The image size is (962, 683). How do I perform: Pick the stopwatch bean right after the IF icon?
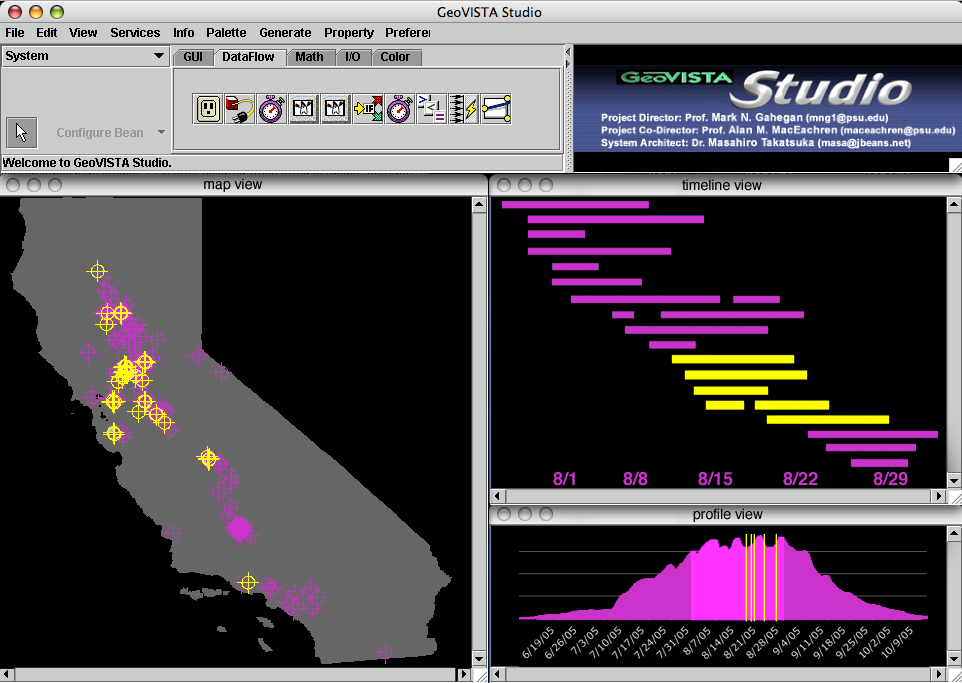pyautogui.click(x=400, y=109)
